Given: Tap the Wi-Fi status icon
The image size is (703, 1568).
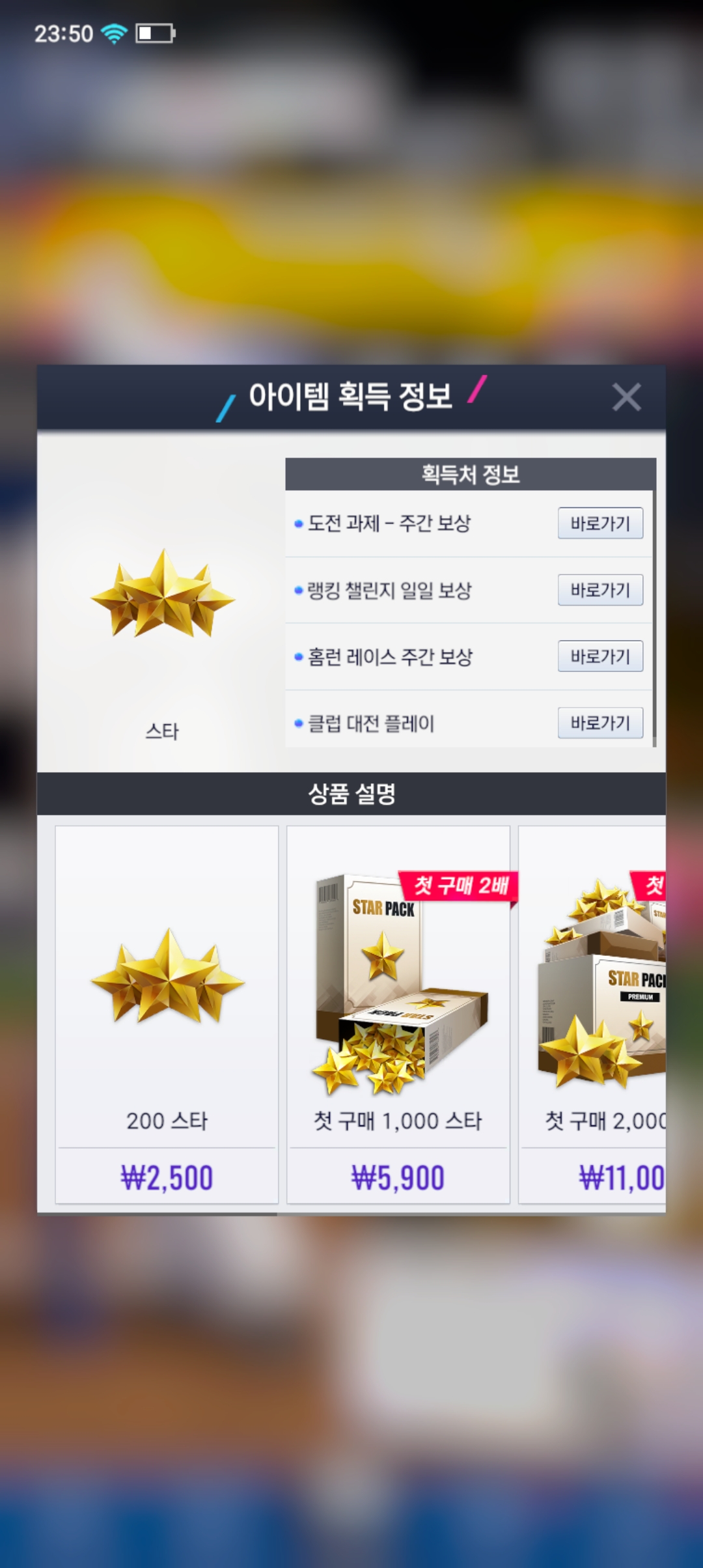Looking at the screenshot, I should 115,33.
